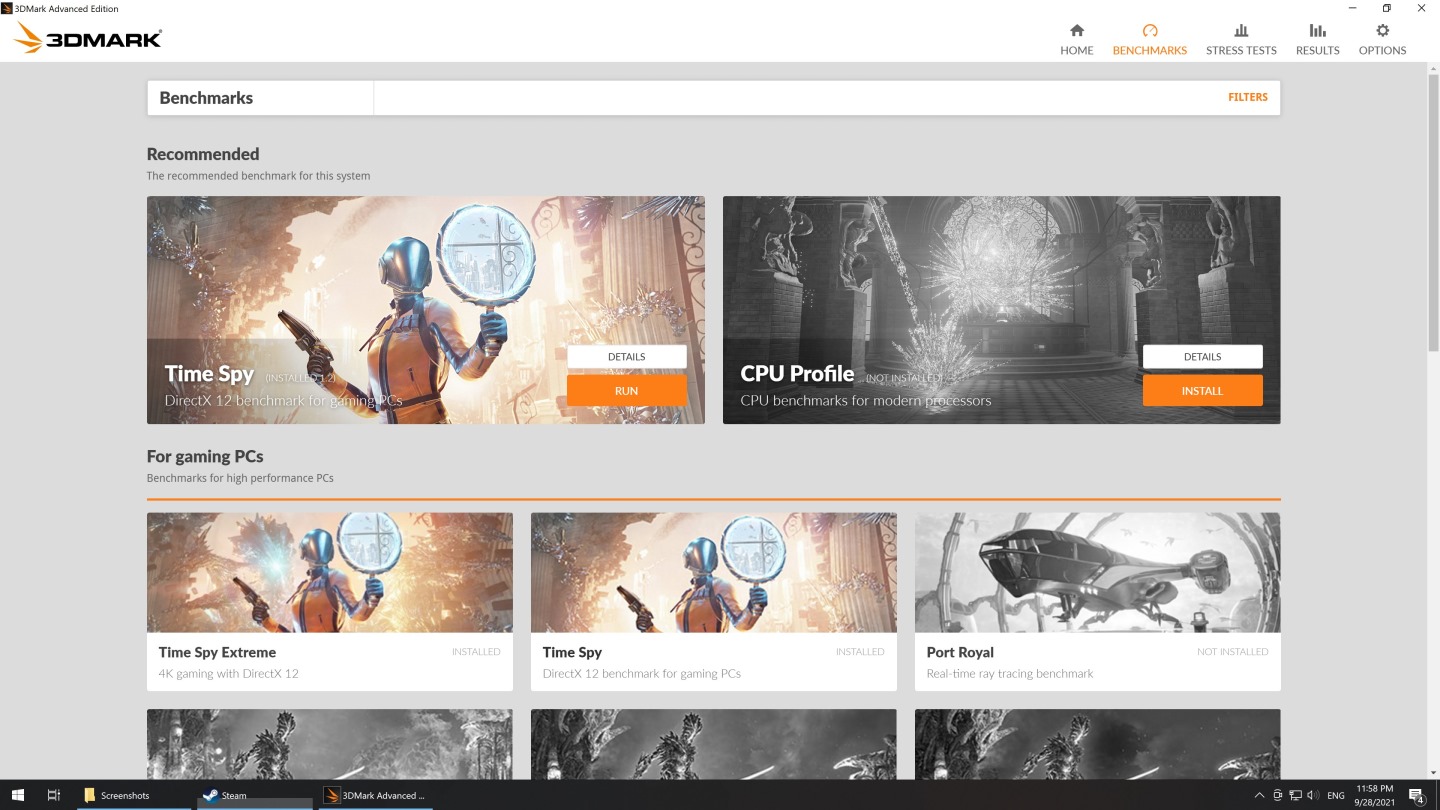This screenshot has height=810, width=1440.
Task: Click the volume icon in the system tray
Action: pyautogui.click(x=1312, y=794)
